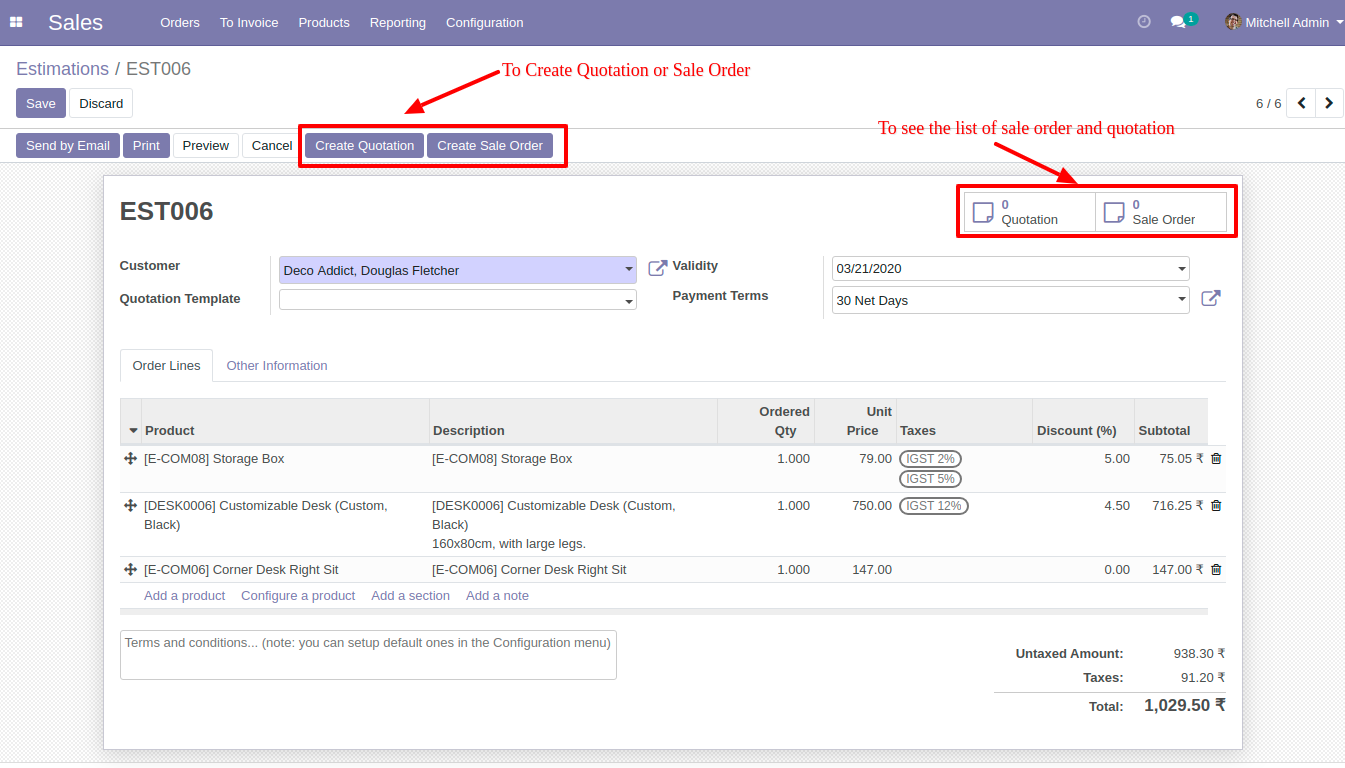Select the Order Lines tab
The image size is (1345, 768).
167,366
